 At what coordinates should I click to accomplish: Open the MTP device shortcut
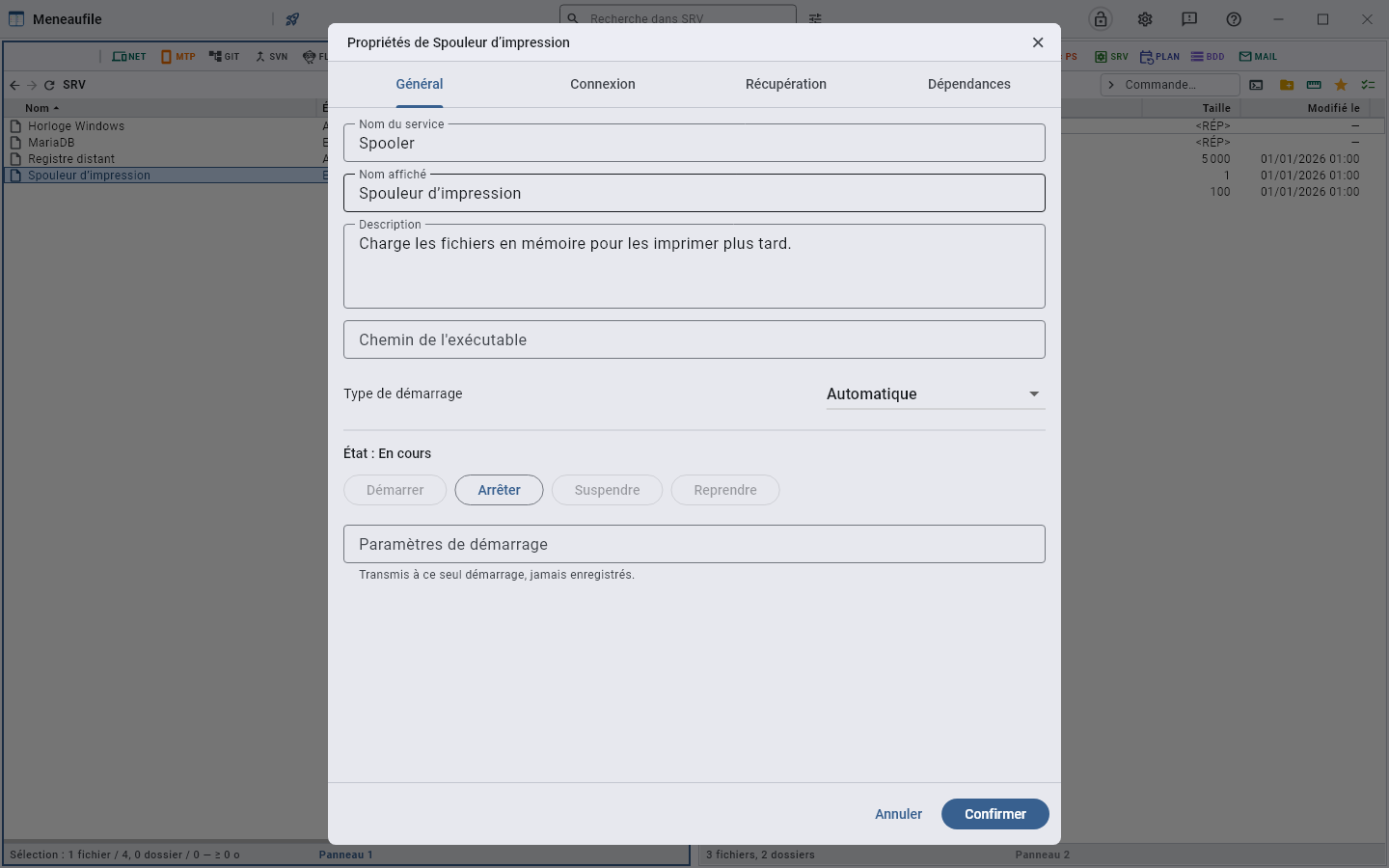coord(178,57)
